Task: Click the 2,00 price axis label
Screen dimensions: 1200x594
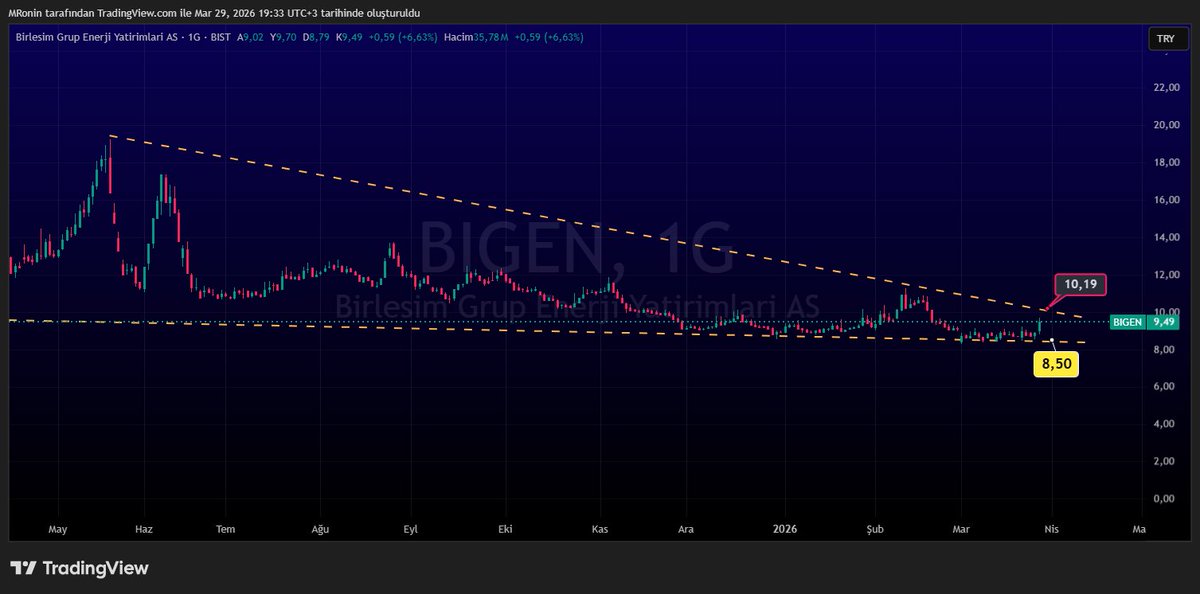Action: coord(1166,461)
